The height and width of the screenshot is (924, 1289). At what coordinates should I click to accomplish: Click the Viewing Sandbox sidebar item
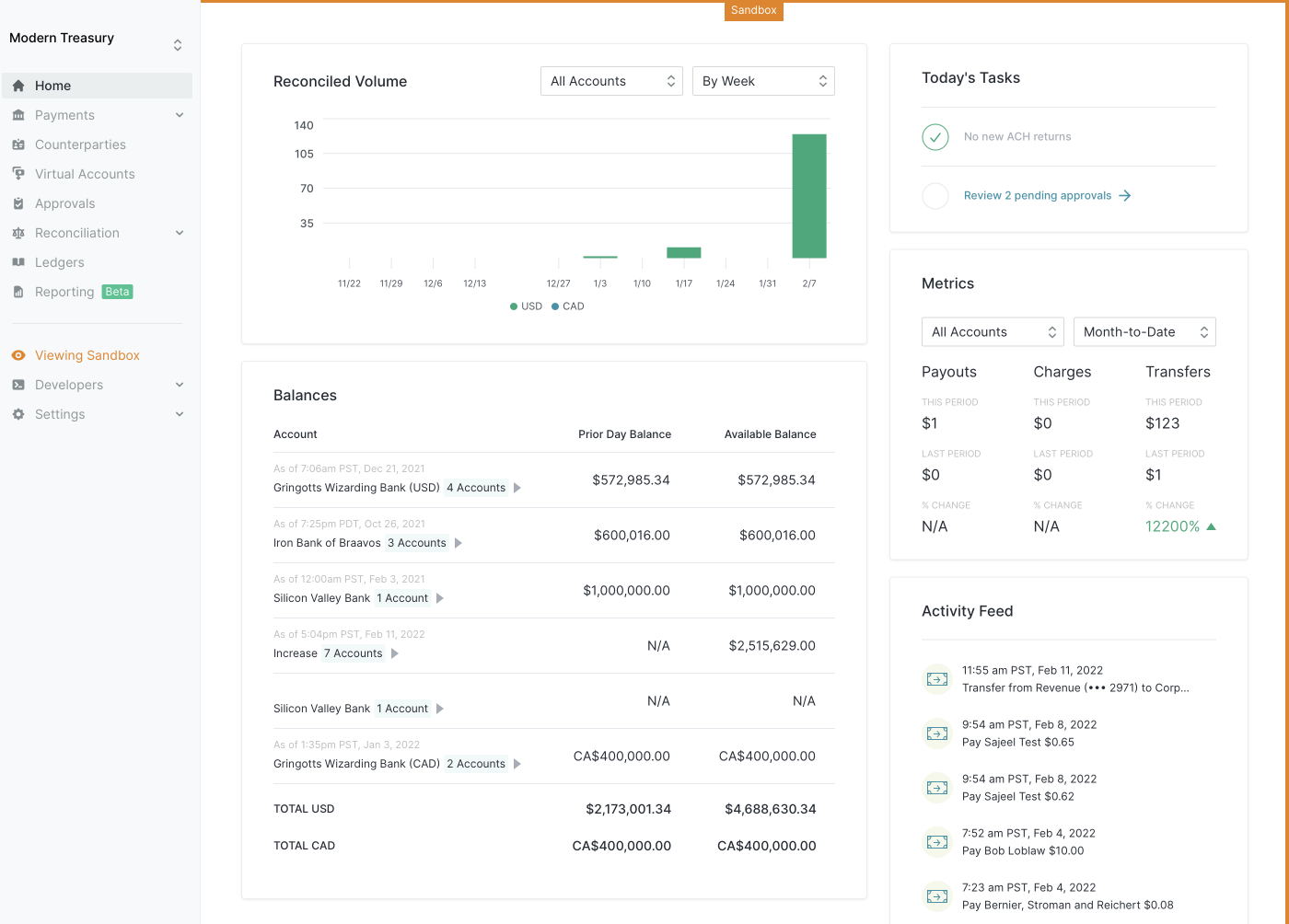(87, 354)
